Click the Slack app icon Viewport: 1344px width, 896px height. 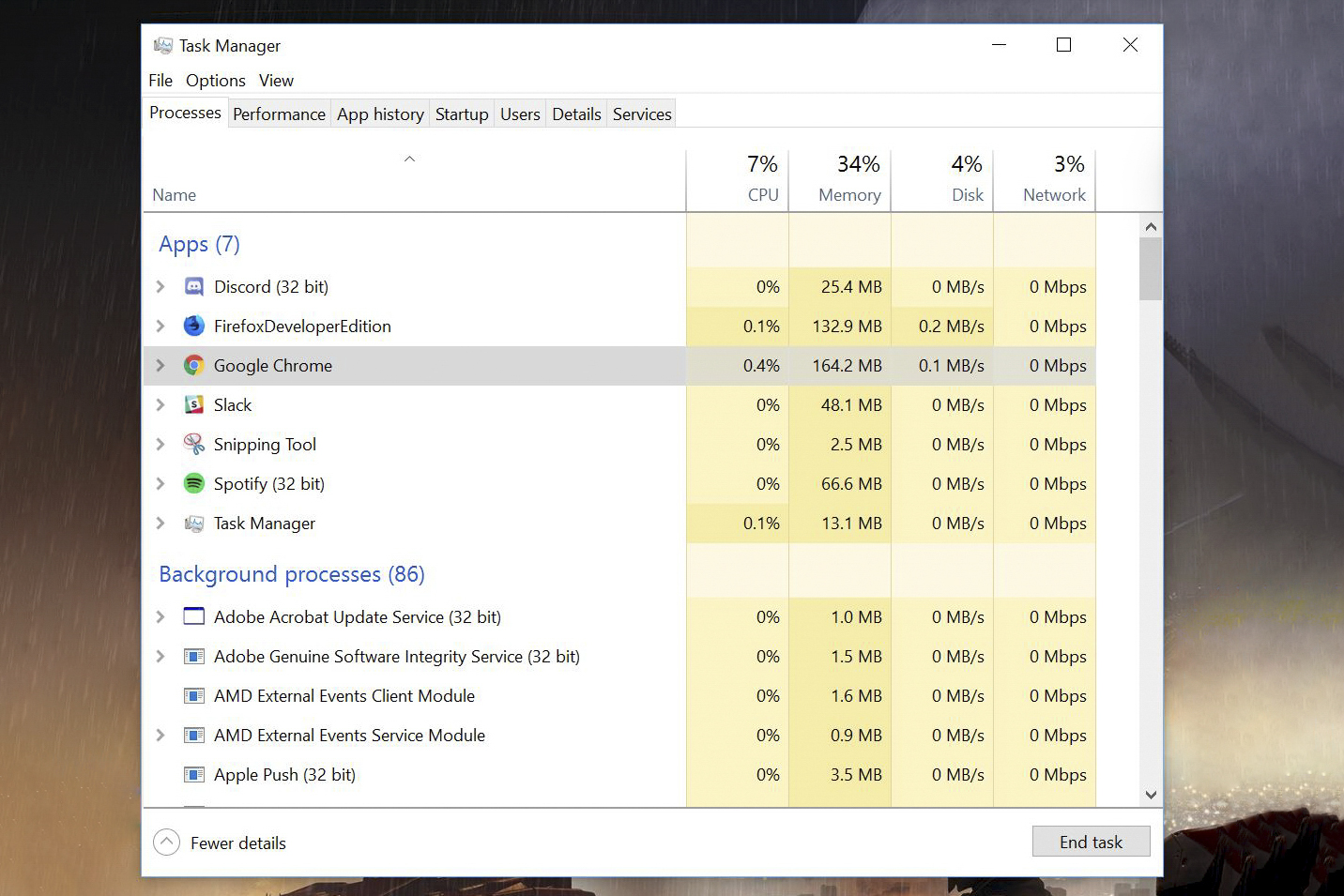pyautogui.click(x=194, y=405)
